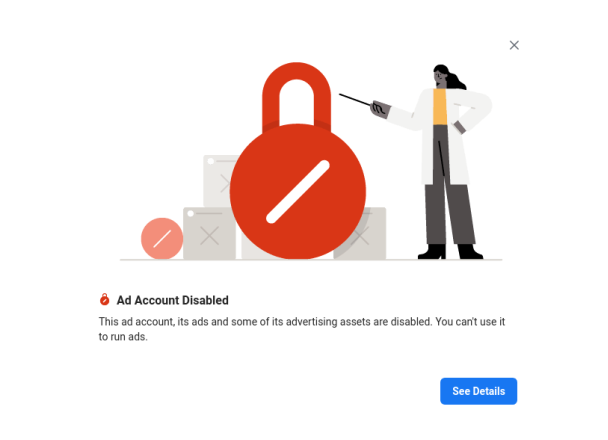The height and width of the screenshot is (440, 608).
Task: Click the large red padlock body
Action: tap(297, 191)
